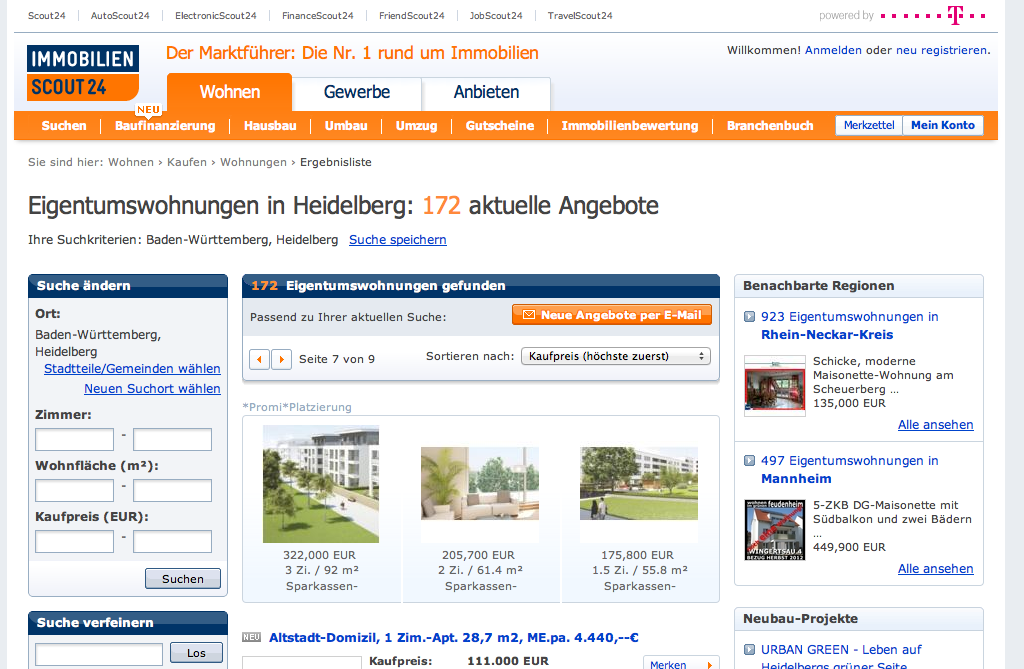Viewport: 1024px width, 669px height.
Task: Click FinanceScout24 in top bar
Action: point(317,16)
